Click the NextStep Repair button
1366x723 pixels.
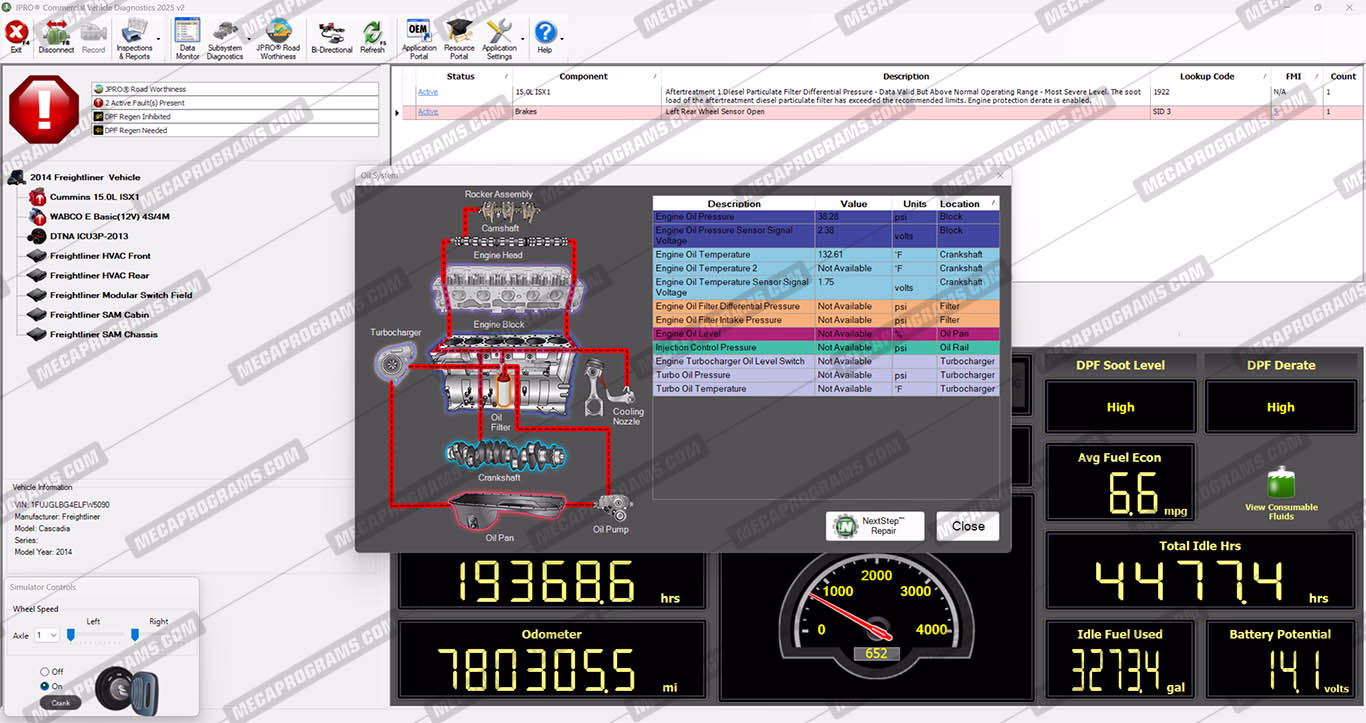(875, 526)
